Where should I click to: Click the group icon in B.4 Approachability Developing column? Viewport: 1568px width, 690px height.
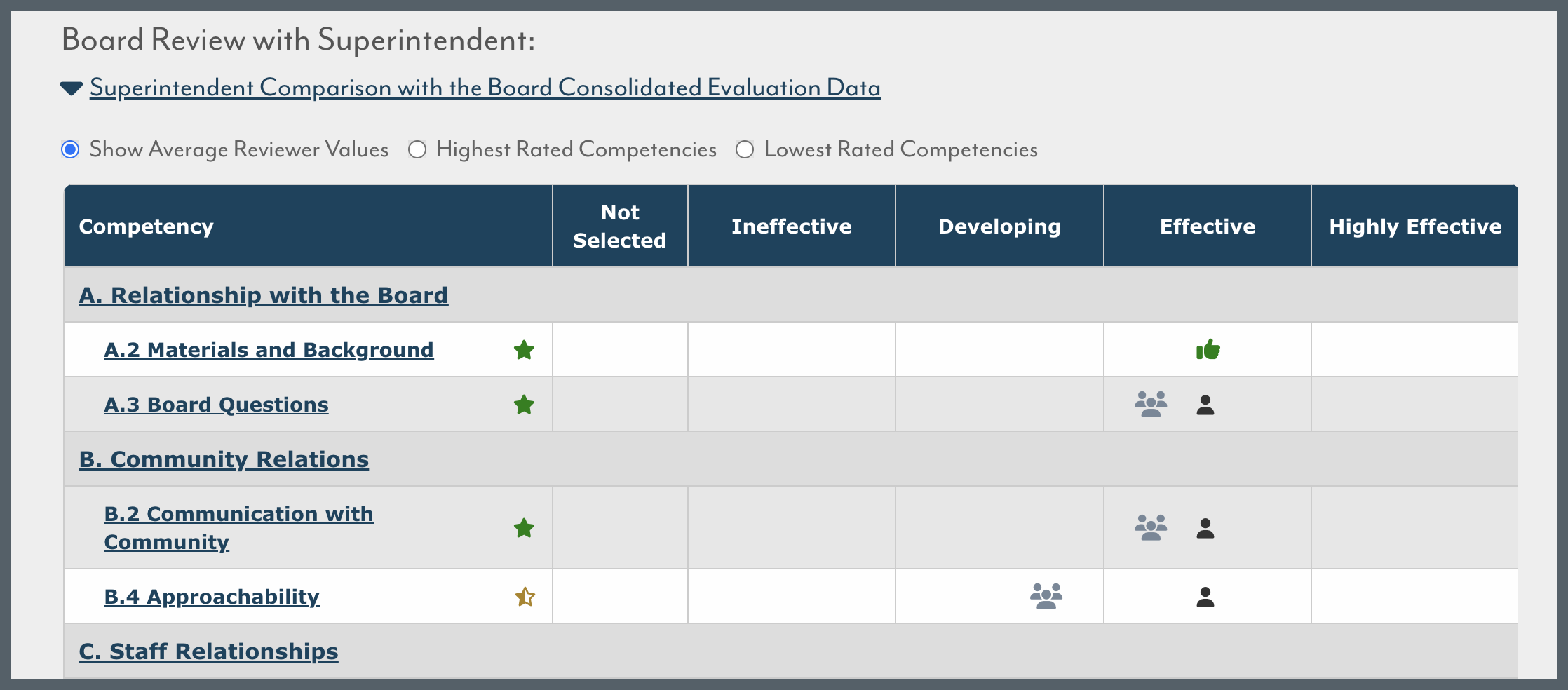pos(1046,596)
